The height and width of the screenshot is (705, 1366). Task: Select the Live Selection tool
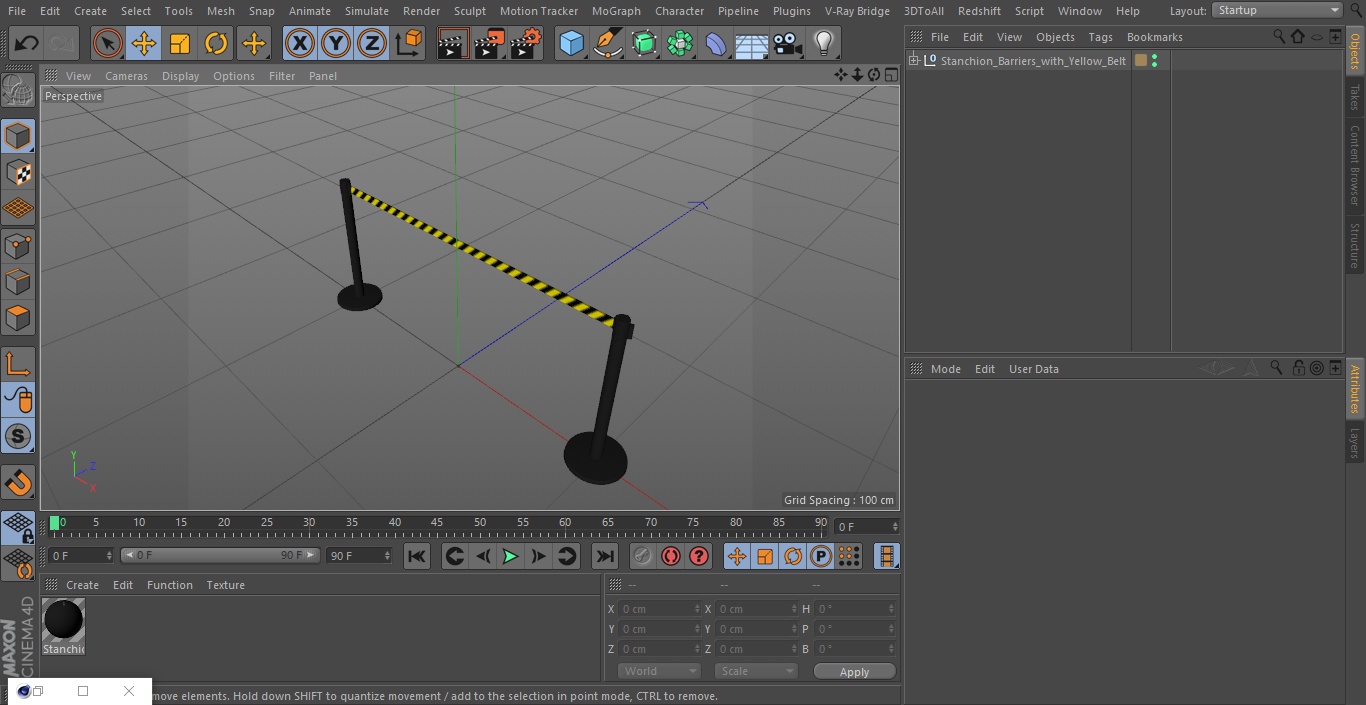pyautogui.click(x=108, y=44)
